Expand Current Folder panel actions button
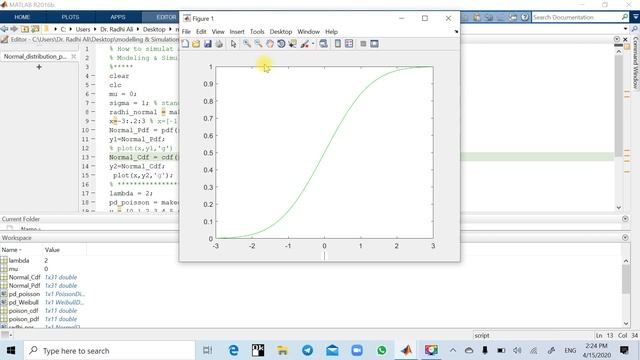This screenshot has width=640, height=360. (625, 219)
